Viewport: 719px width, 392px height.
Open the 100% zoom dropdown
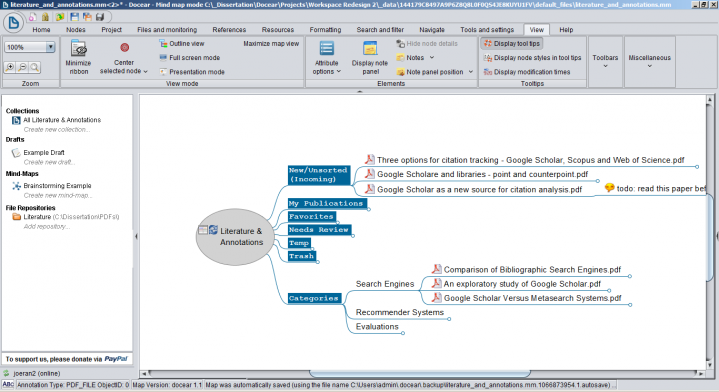coord(30,47)
